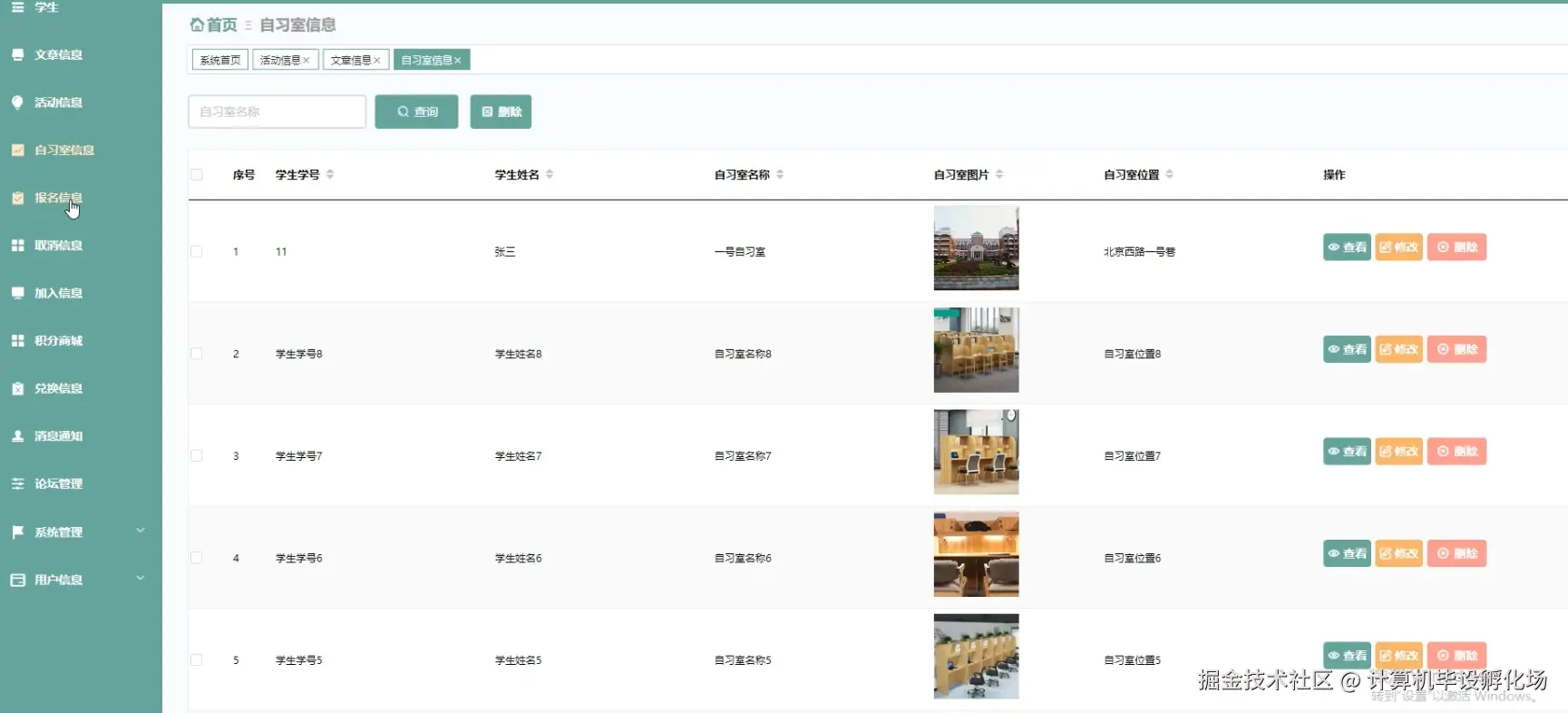Click the 系统管理 flag icon
The height and width of the screenshot is (713, 1568).
pyautogui.click(x=17, y=532)
